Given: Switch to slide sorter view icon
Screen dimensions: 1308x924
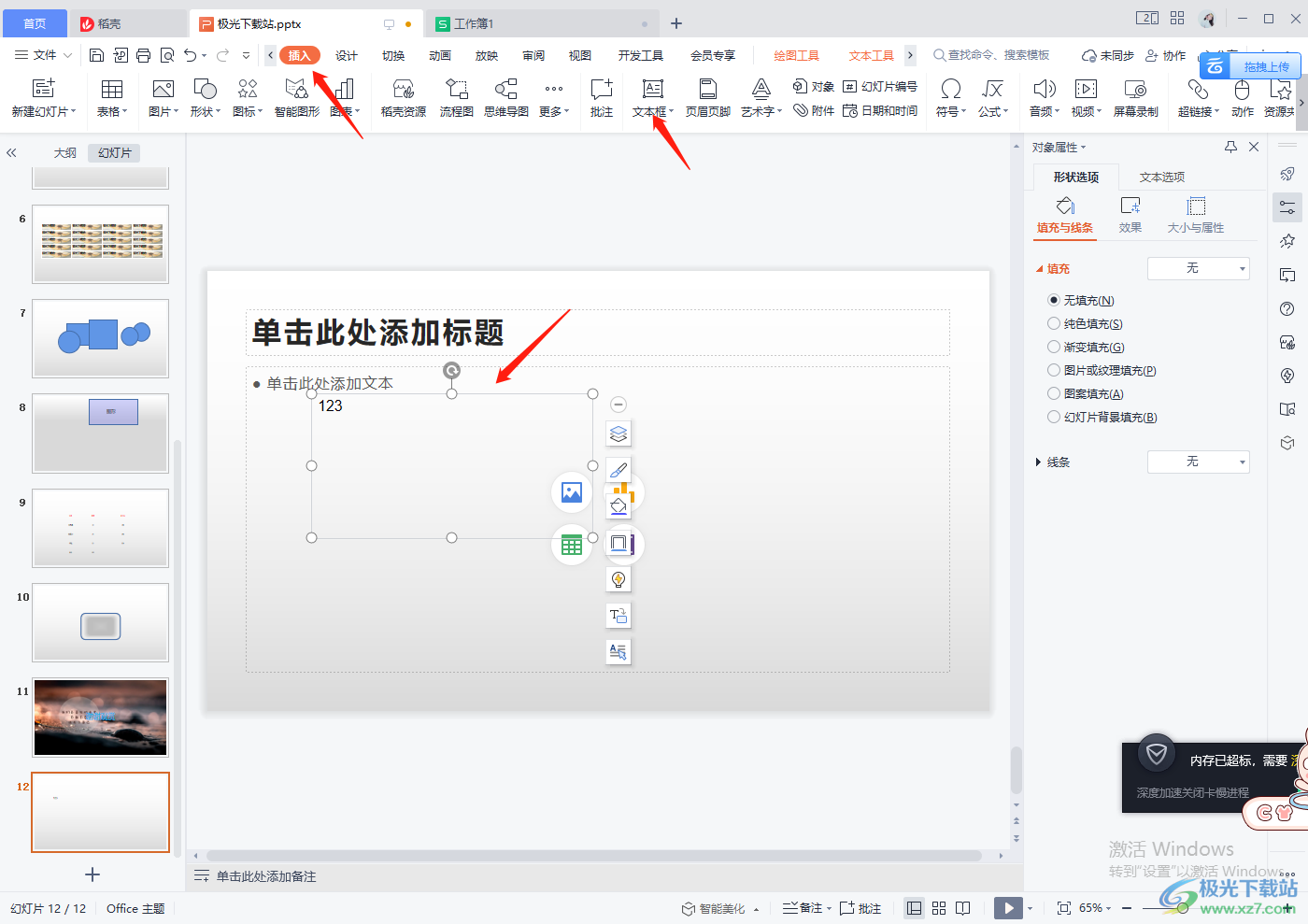Looking at the screenshot, I should pos(939,908).
